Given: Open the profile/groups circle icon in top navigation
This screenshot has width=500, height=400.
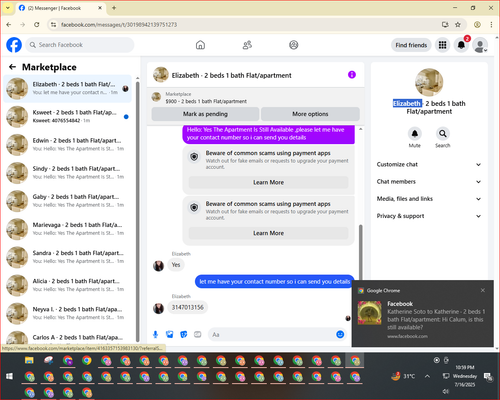Looking at the screenshot, I should click(x=294, y=45).
